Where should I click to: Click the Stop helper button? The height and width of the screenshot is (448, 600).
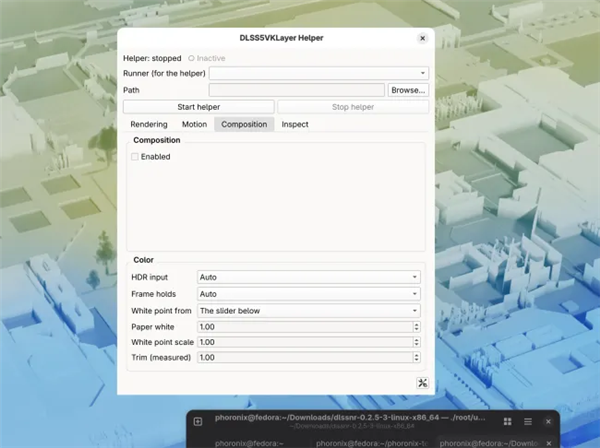click(353, 107)
